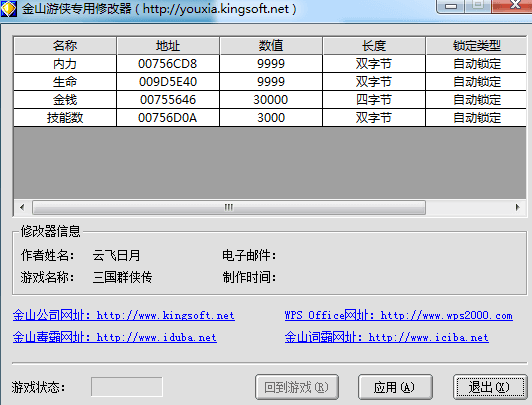Select the 内力 row name cell
532x405 pixels.
(x=65, y=64)
